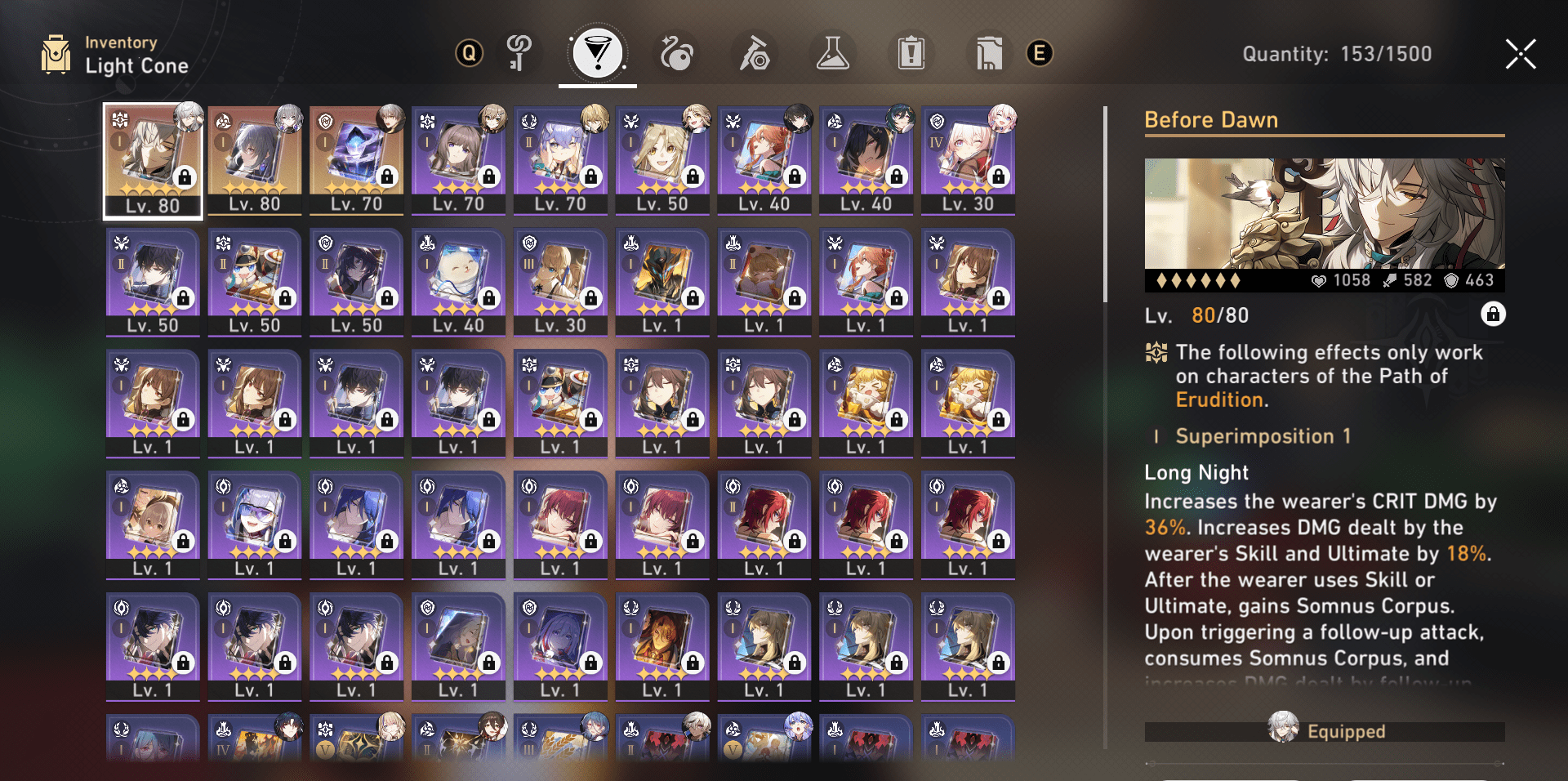Click the Equipped character bar

pos(1325,731)
